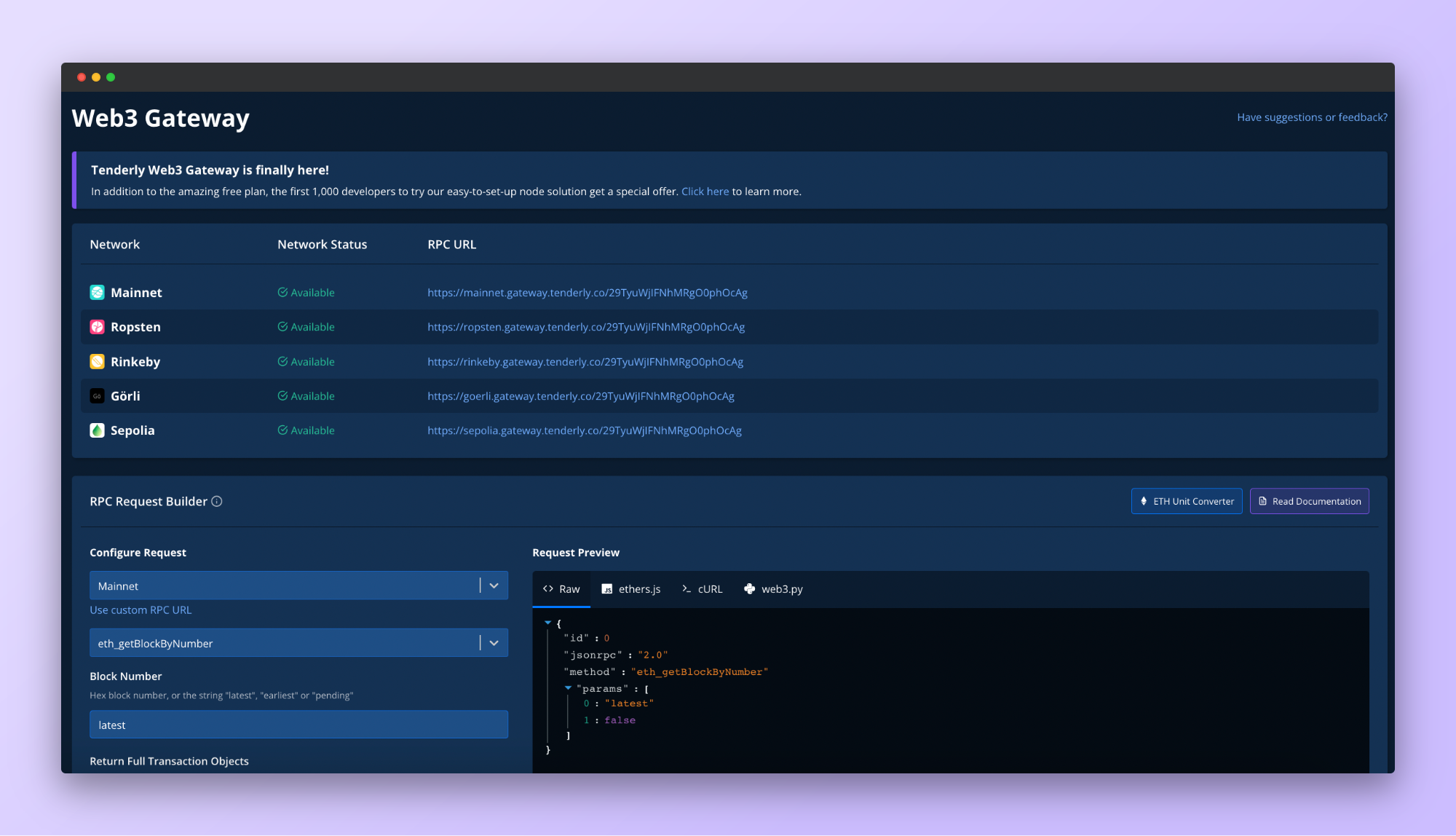This screenshot has width=1456, height=836.
Task: Click the Sepolia network icon
Action: 97,430
